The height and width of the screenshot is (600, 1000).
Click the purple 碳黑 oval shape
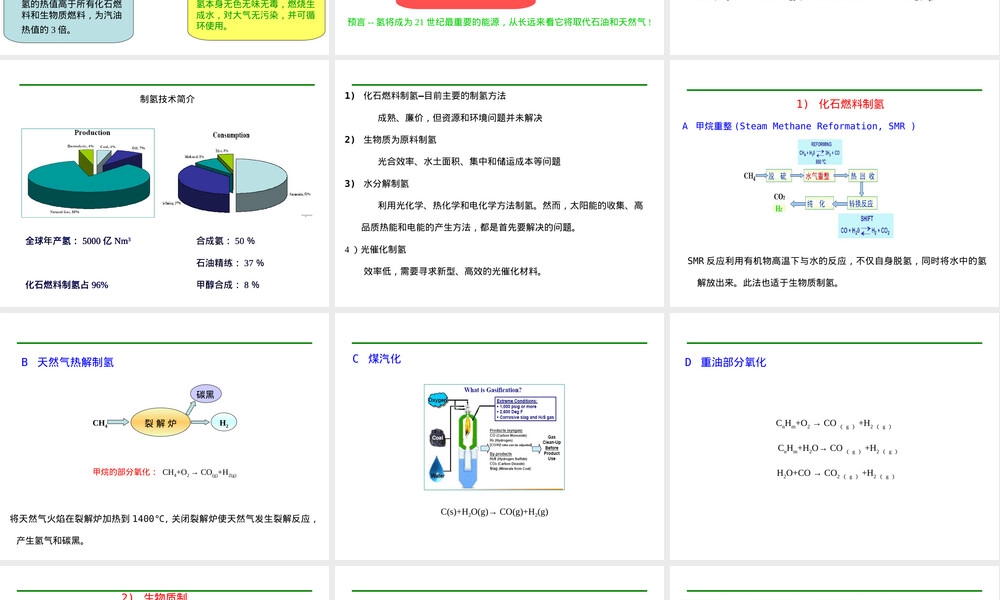[x=205, y=395]
